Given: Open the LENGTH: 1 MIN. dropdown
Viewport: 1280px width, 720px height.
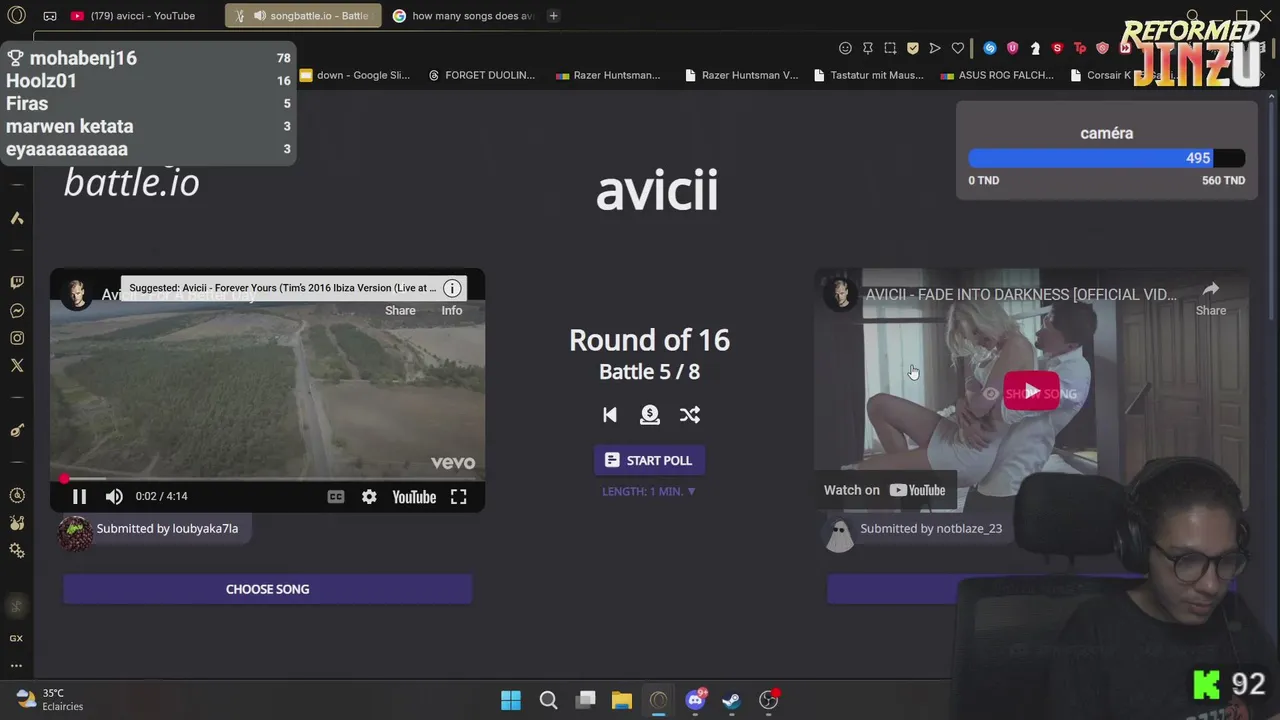Looking at the screenshot, I should point(649,491).
